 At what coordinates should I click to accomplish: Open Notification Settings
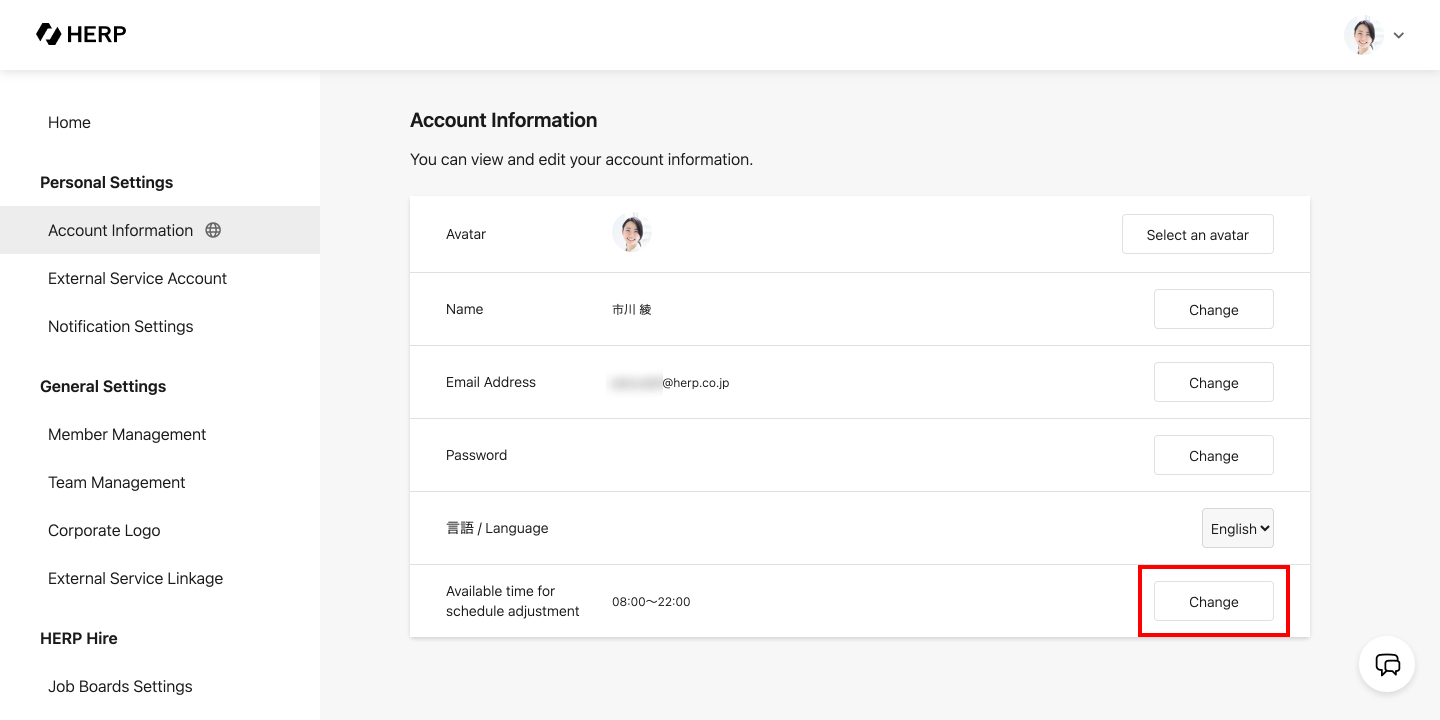point(120,326)
